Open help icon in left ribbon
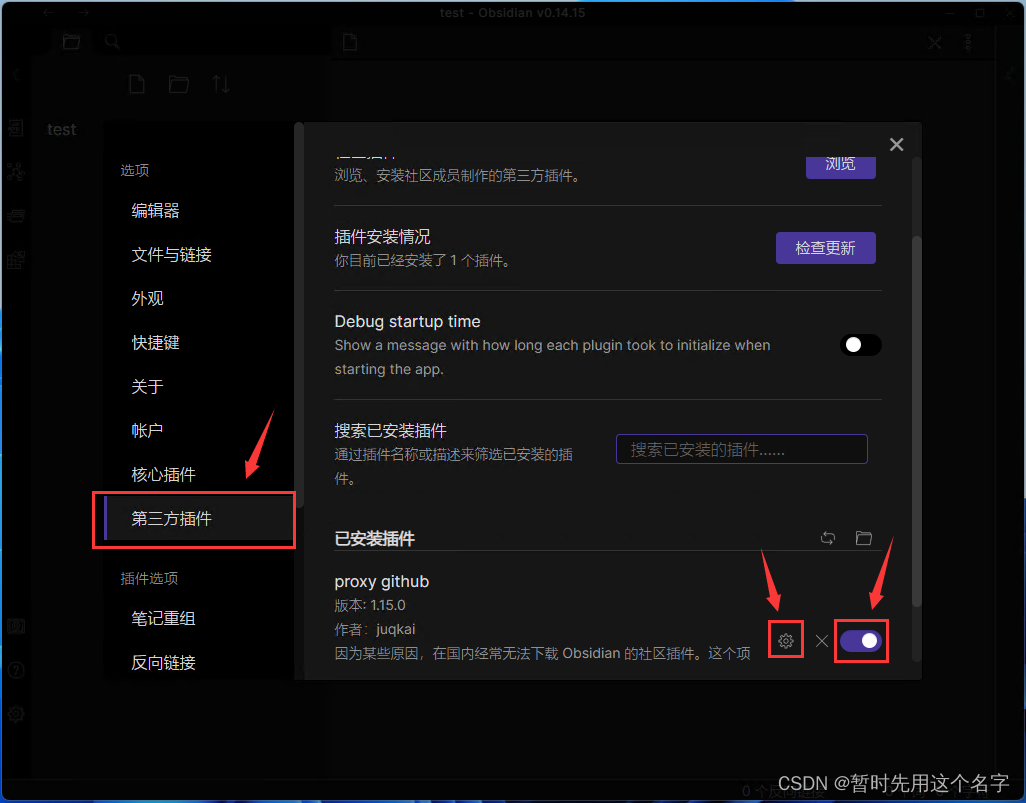 (16, 670)
